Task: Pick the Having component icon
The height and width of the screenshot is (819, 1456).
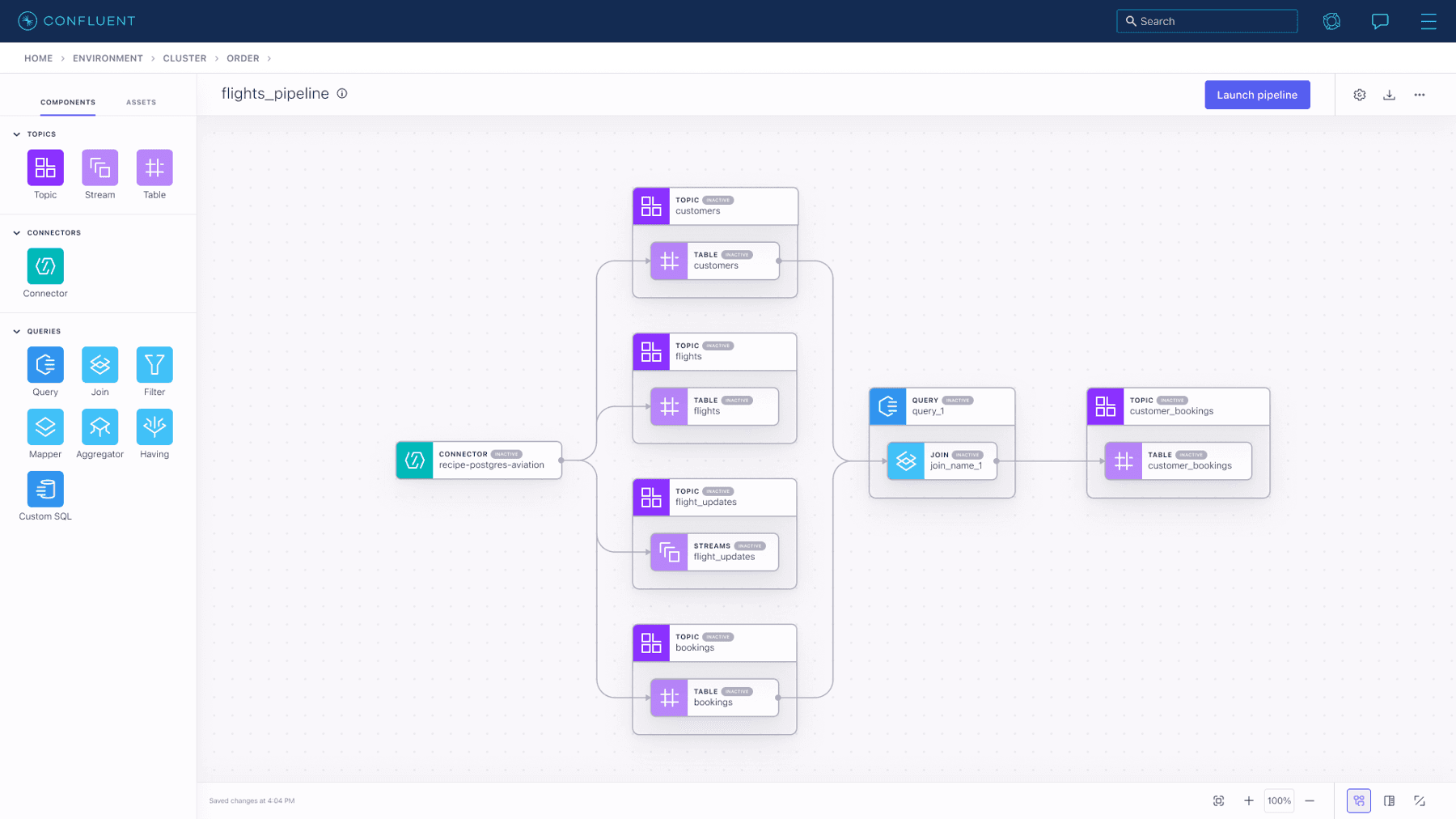Action: point(154,426)
